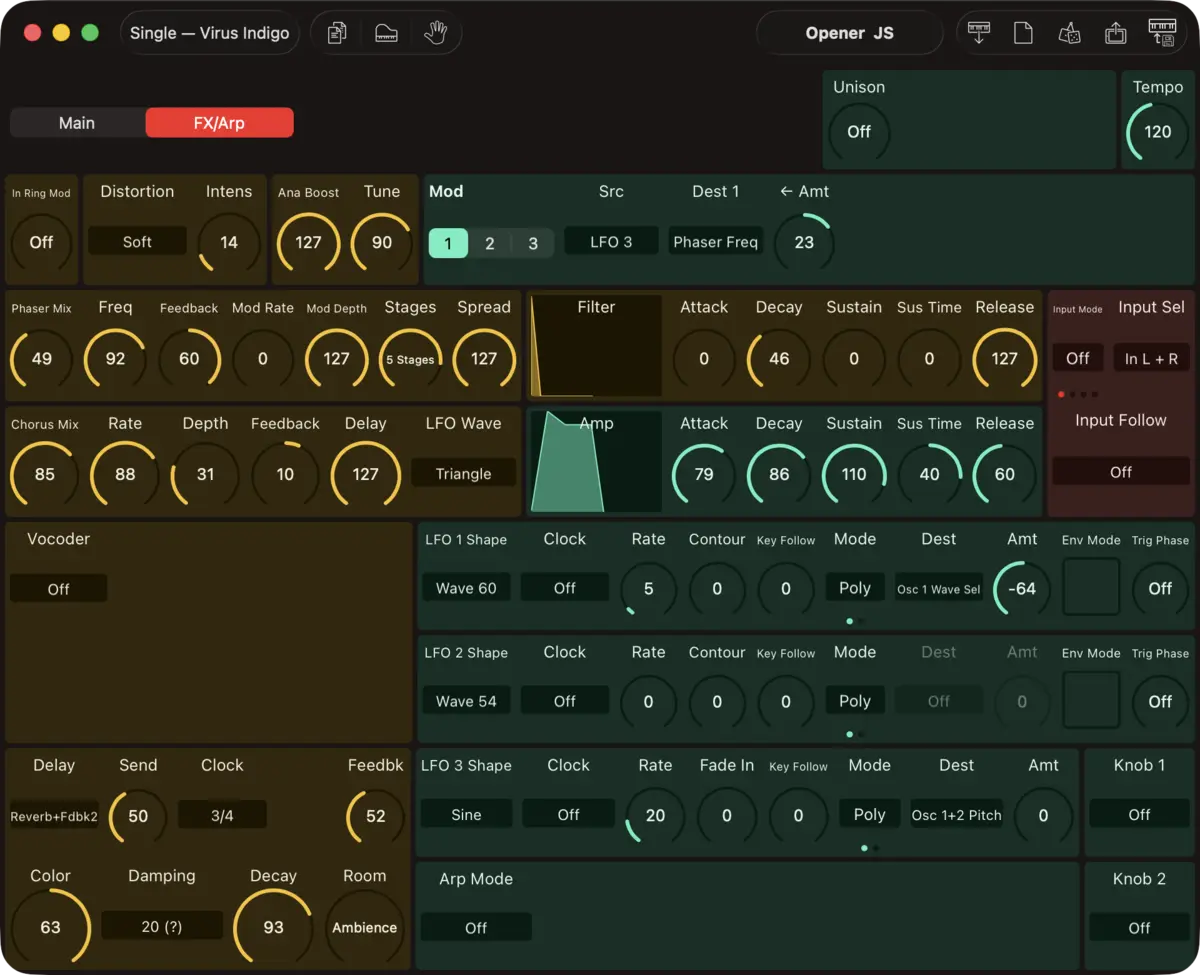The image size is (1200, 975).
Task: Click the copy documents icon in toolbar
Action: (337, 33)
